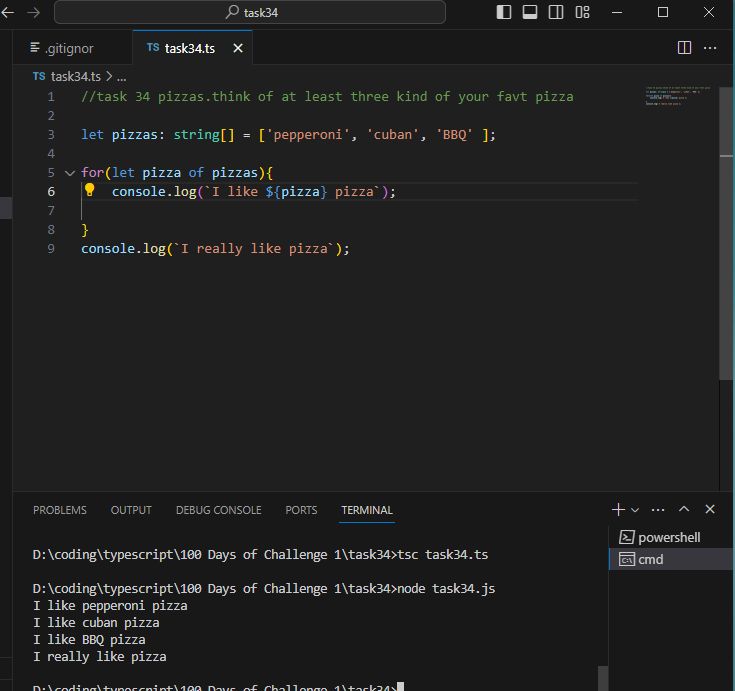Click the task34.ts breadcrumb item
735x691 pixels.
tap(75, 76)
